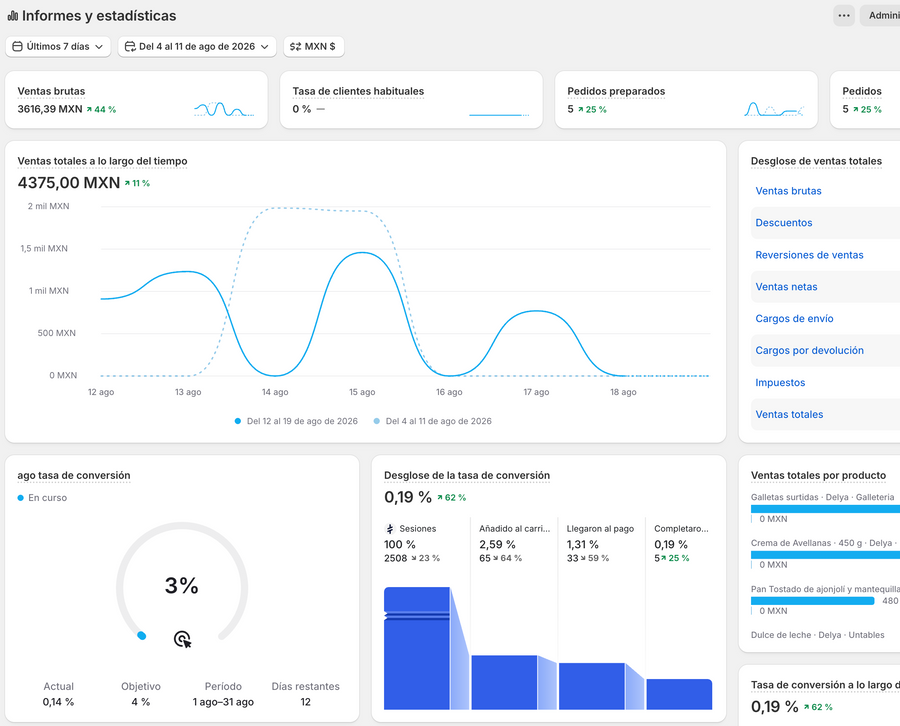Click the Sesiones funnel bar

tap(417, 648)
